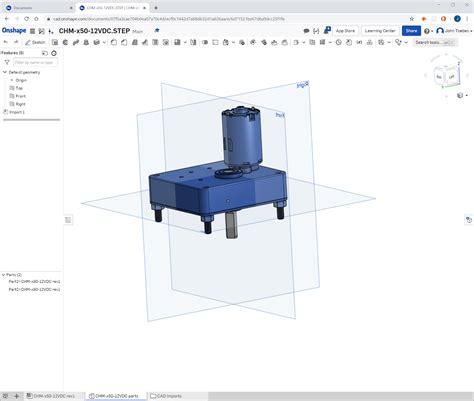Click the Onshape logo

point(14,31)
